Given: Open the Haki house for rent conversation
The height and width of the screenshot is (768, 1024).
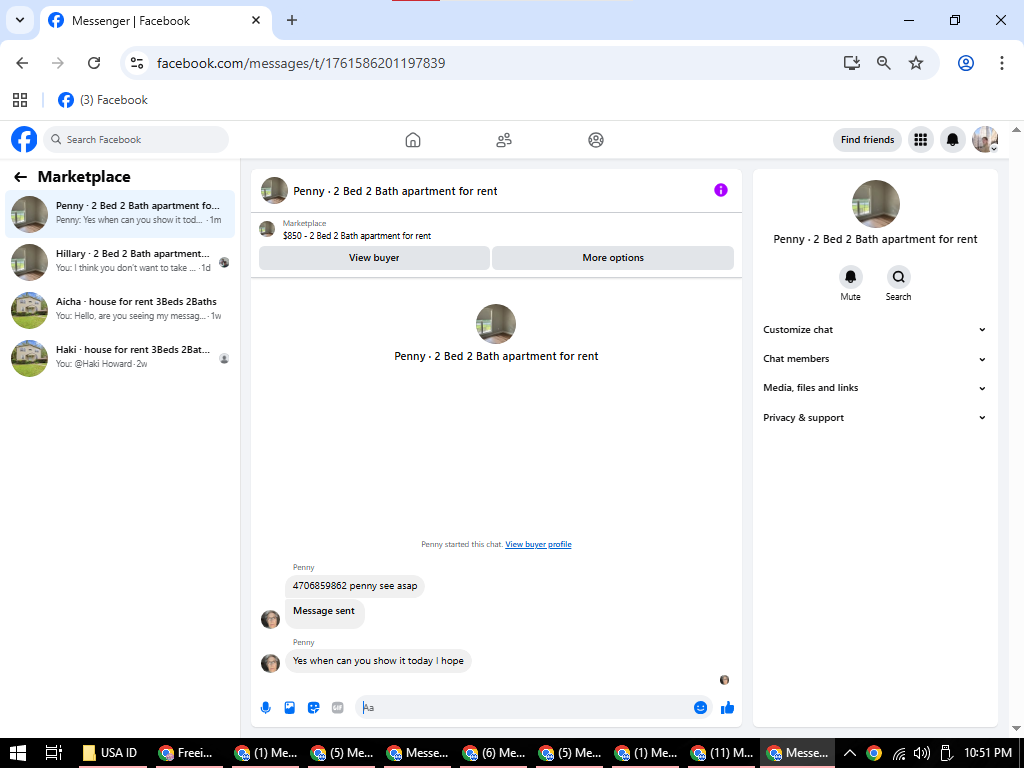Looking at the screenshot, I should click(120, 358).
